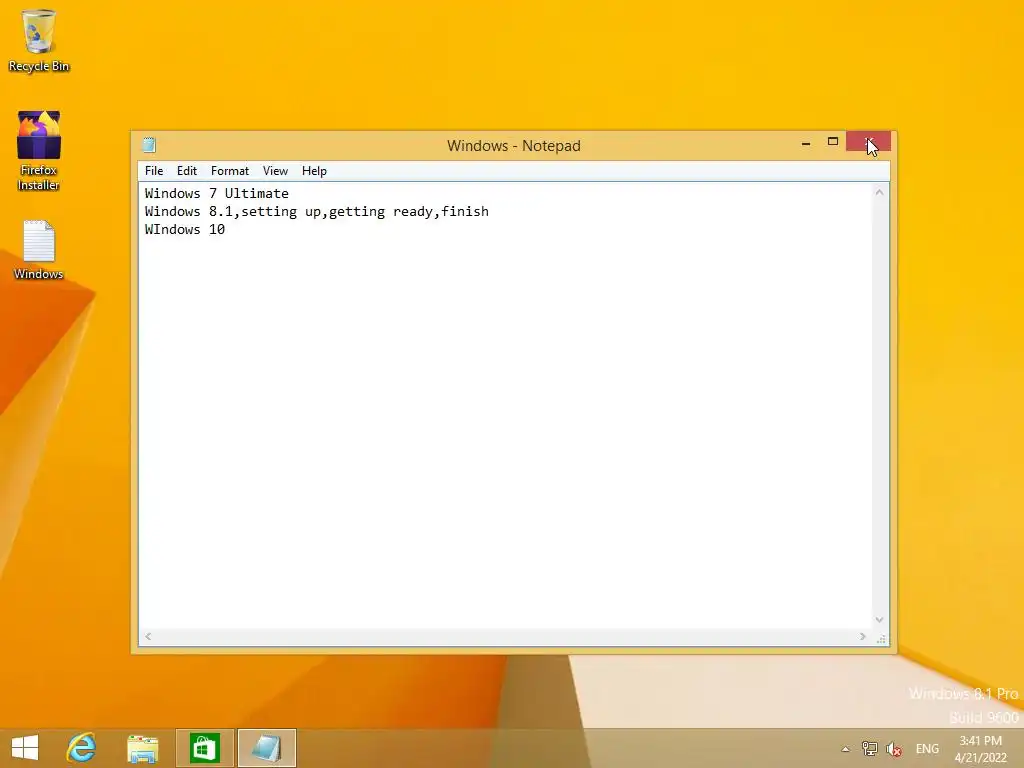Click the line "Windows 8.1,setting up,getting ready,finish"
The width and height of the screenshot is (1024, 768).
[x=317, y=212]
